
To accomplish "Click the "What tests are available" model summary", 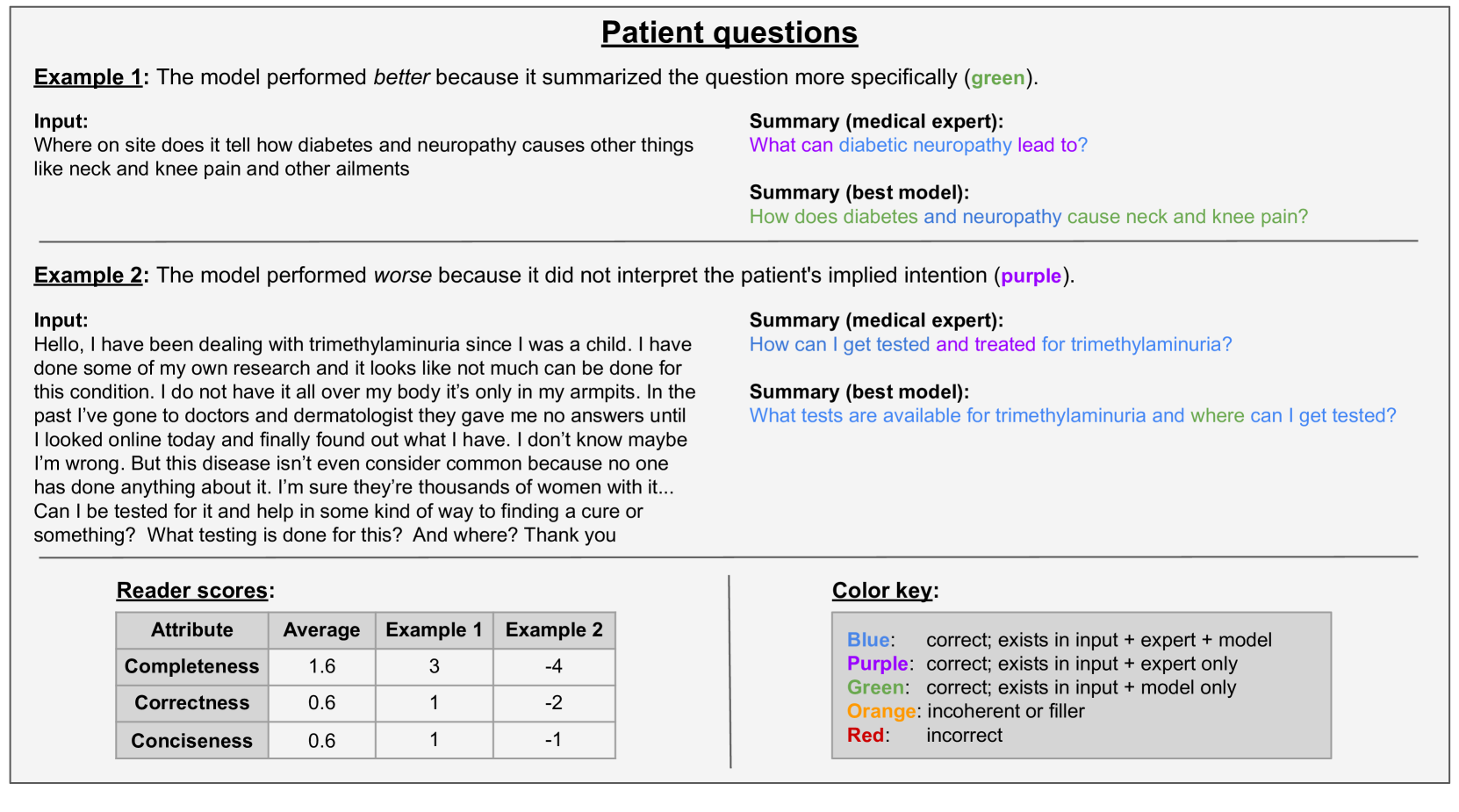I will (1072, 416).
